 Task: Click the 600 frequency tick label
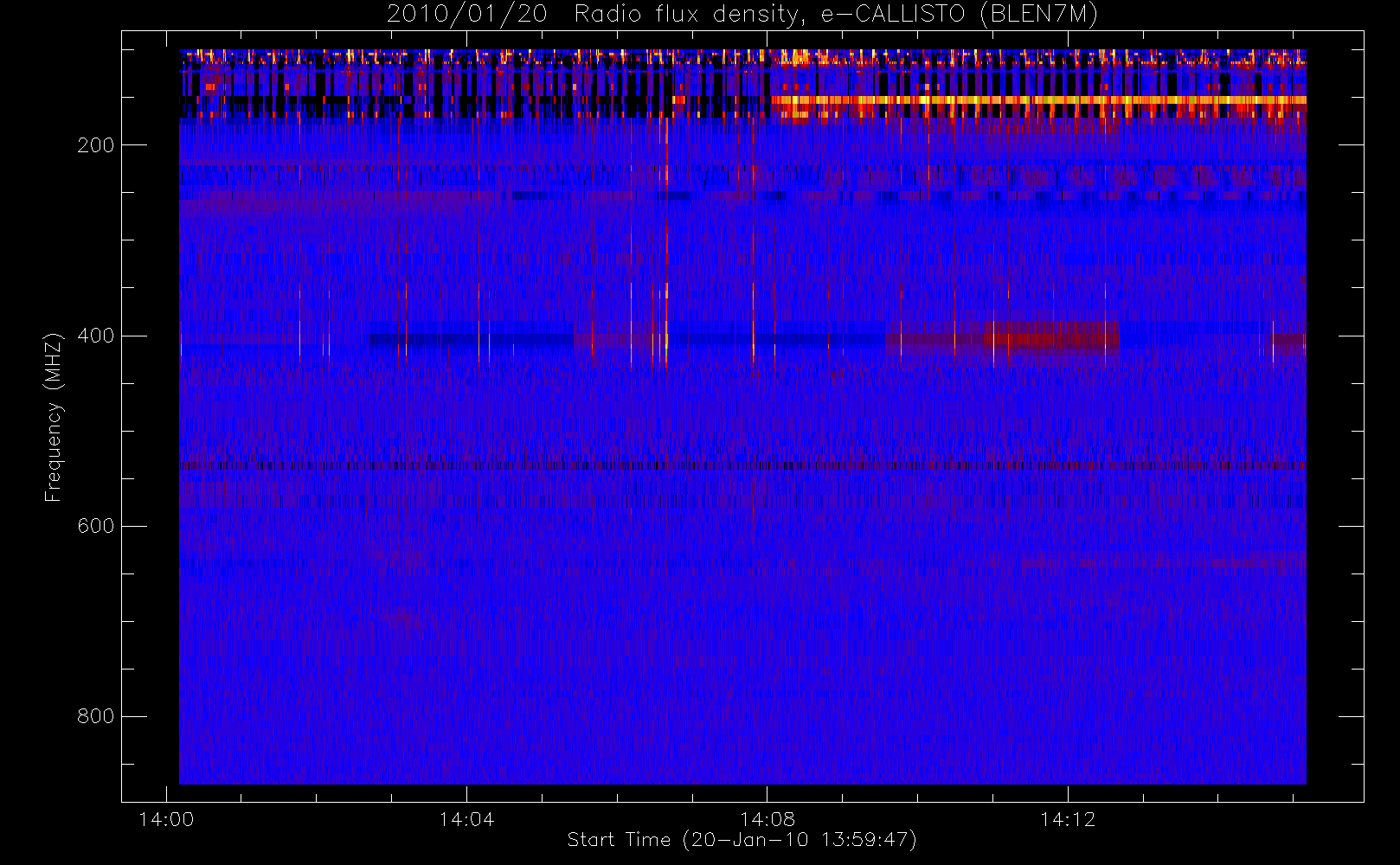pos(96,526)
